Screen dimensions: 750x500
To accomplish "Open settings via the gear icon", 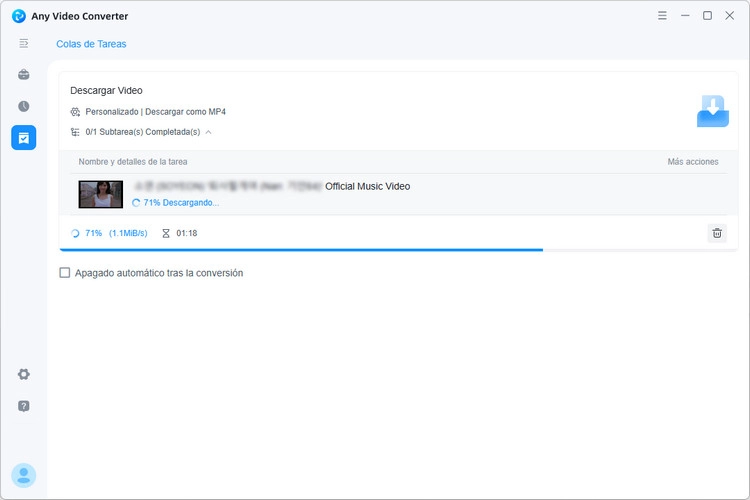I will click(x=23, y=374).
